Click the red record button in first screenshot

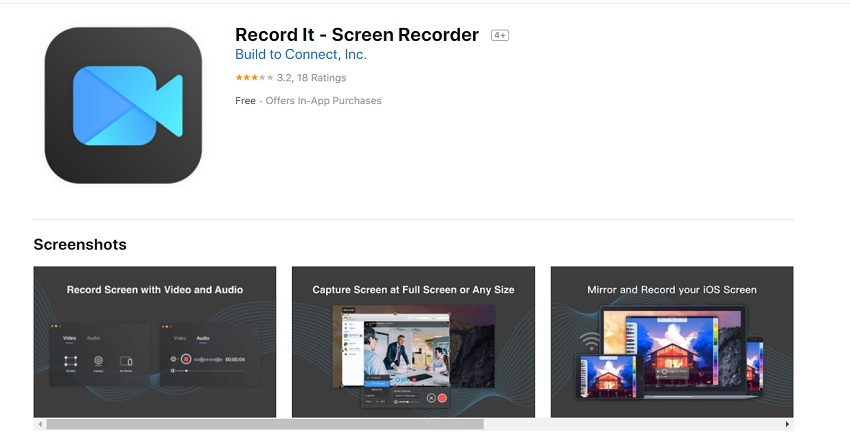pyautogui.click(x=186, y=359)
